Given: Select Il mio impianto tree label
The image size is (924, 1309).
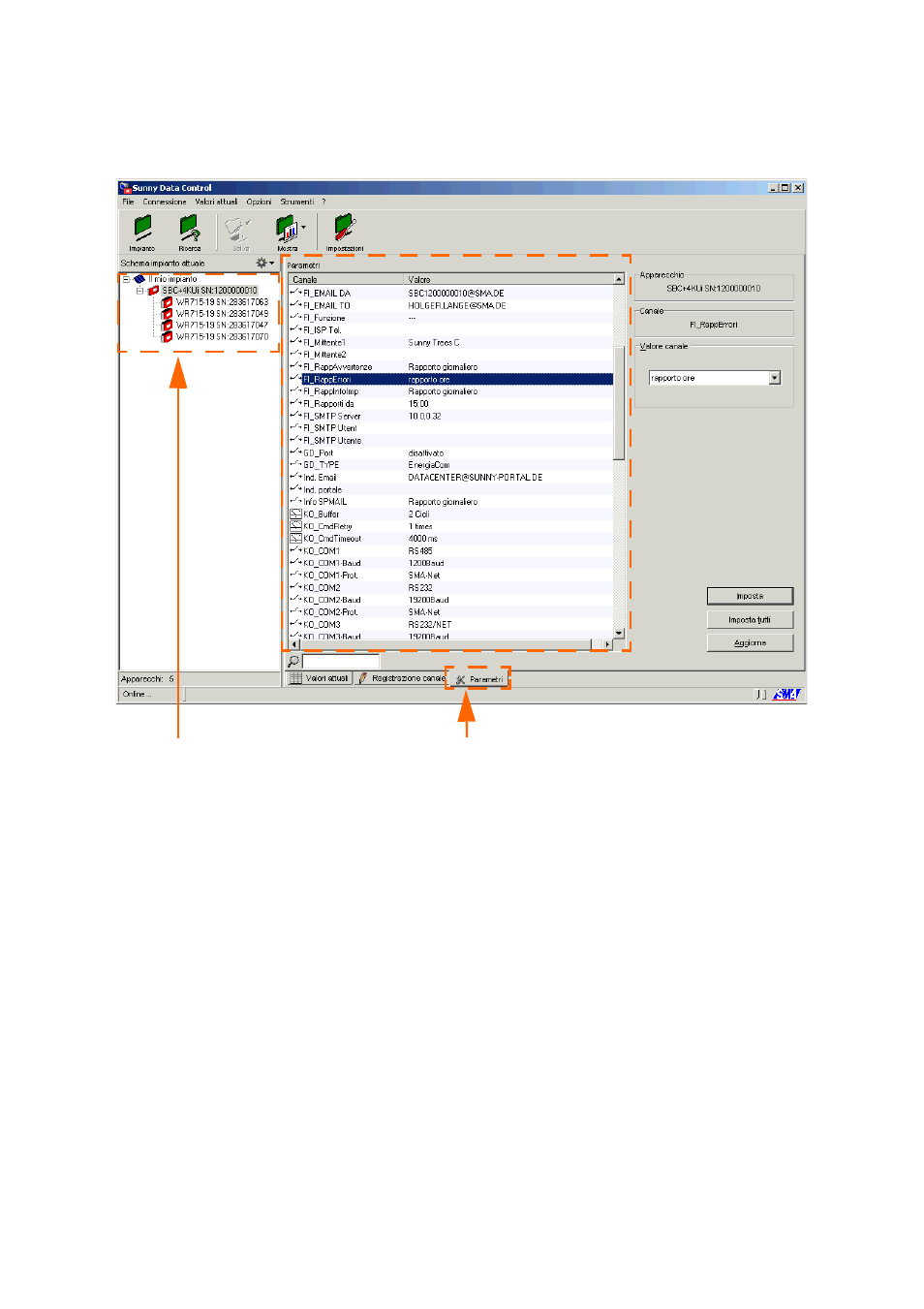Looking at the screenshot, I should (172, 279).
